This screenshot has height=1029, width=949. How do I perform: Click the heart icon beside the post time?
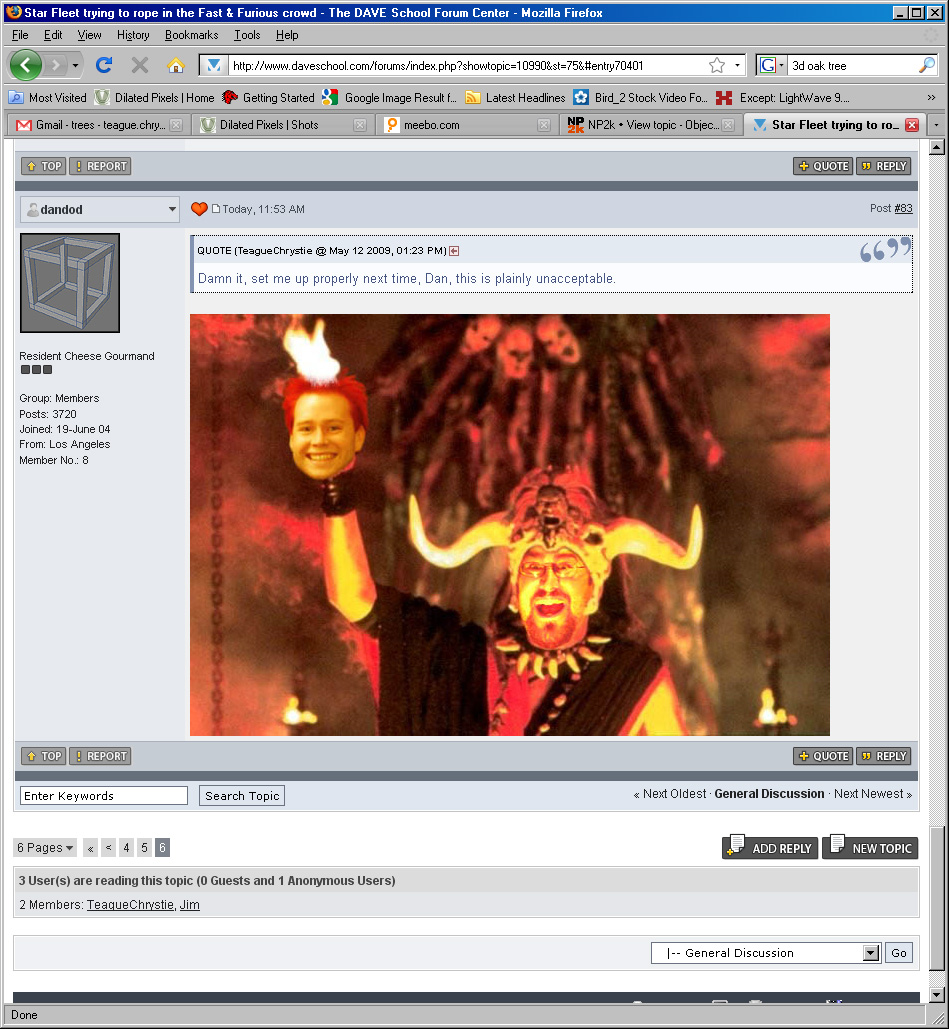tap(199, 209)
